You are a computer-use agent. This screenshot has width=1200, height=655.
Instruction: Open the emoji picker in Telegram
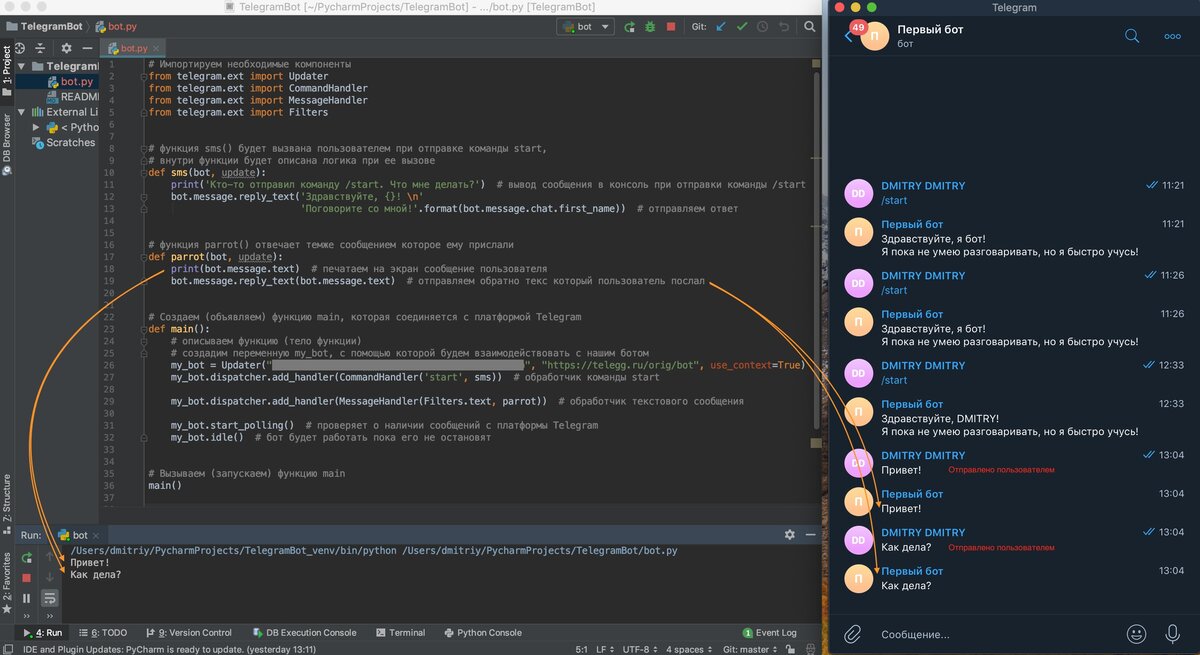coord(1136,633)
